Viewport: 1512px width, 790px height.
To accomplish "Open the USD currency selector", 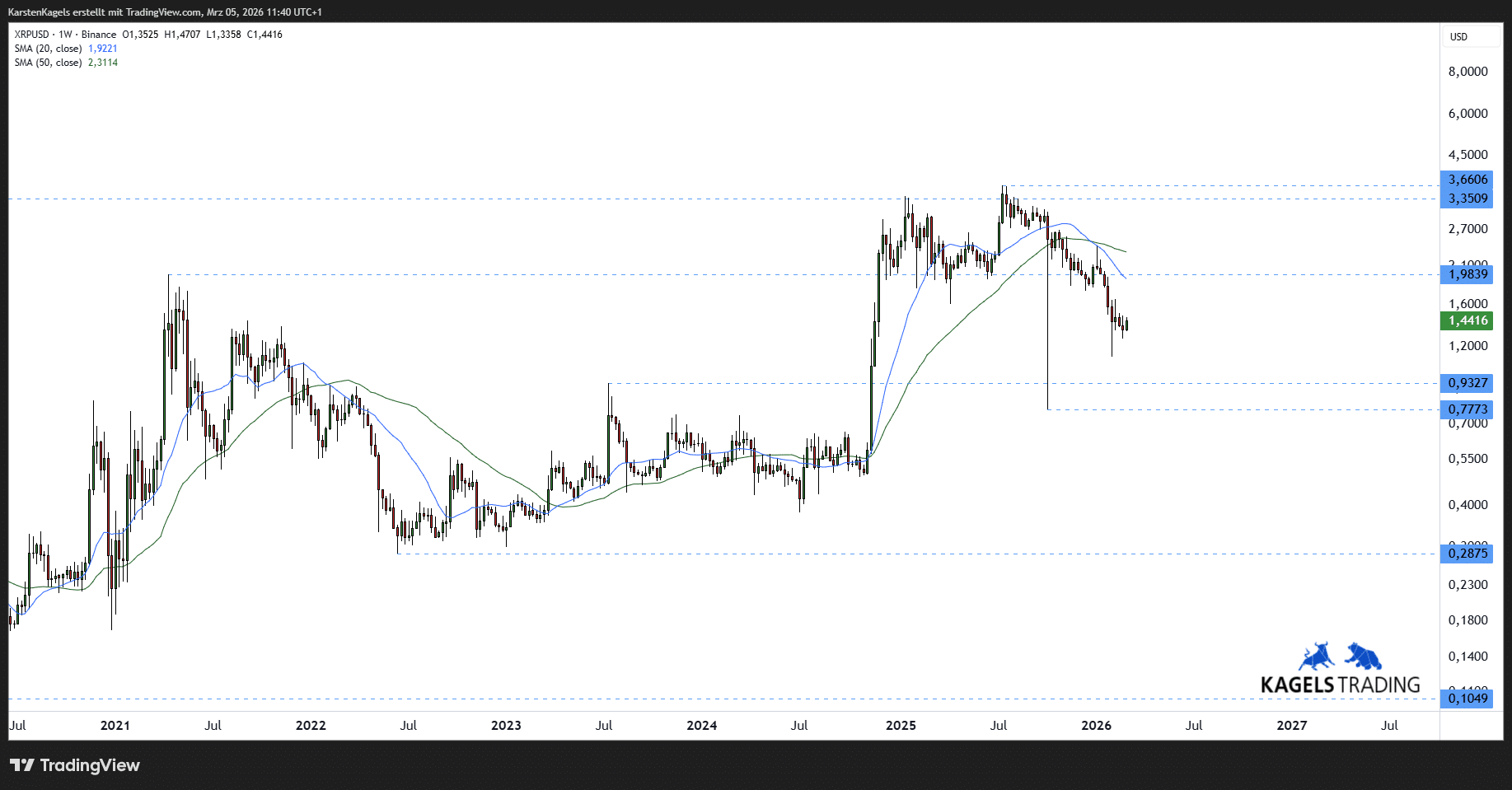I will tap(1458, 37).
